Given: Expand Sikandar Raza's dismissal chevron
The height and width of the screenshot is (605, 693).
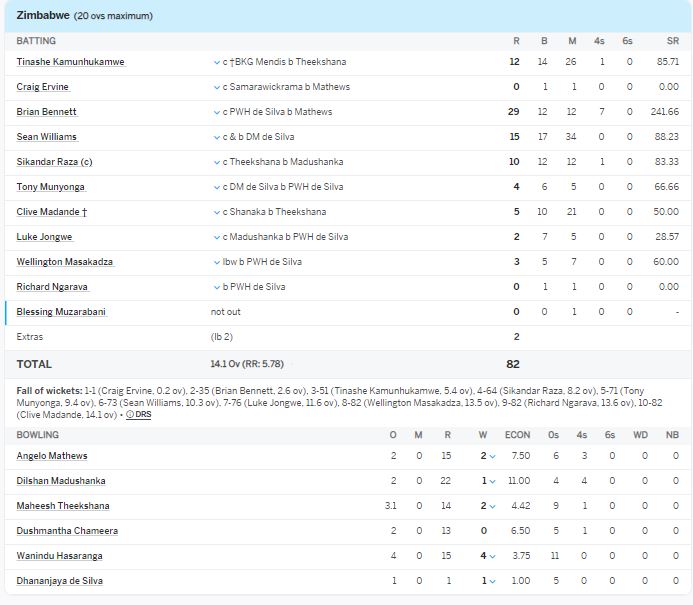Looking at the screenshot, I should click(217, 162).
